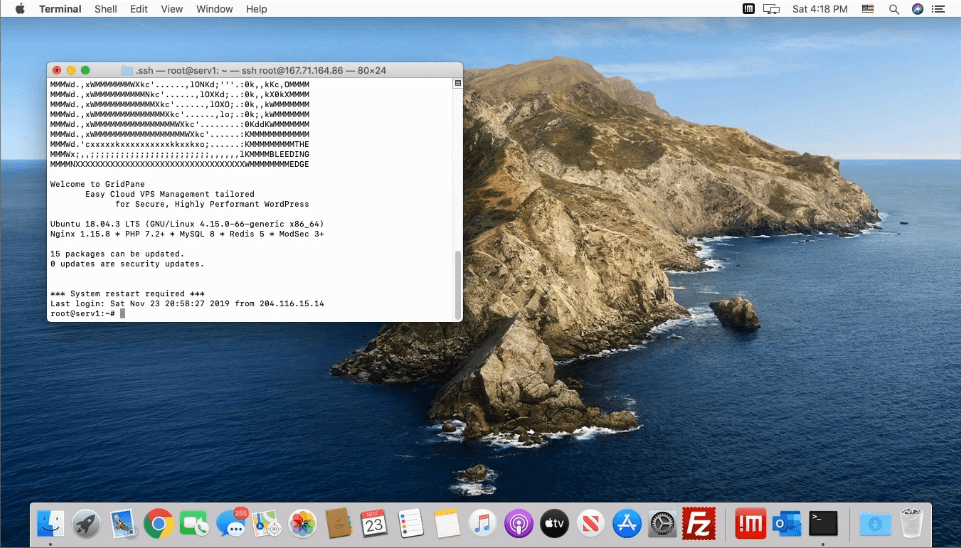
Task: Click 'Welcome to GridPane' text
Action: pos(97,184)
